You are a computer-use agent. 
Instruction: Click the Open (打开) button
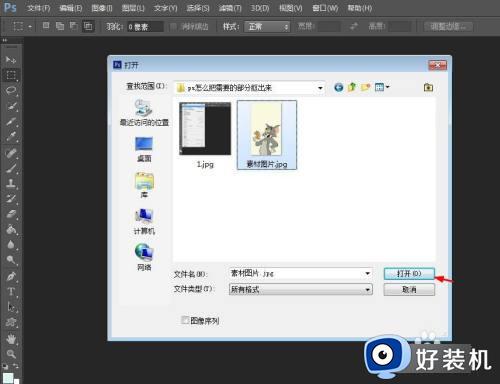(x=409, y=274)
